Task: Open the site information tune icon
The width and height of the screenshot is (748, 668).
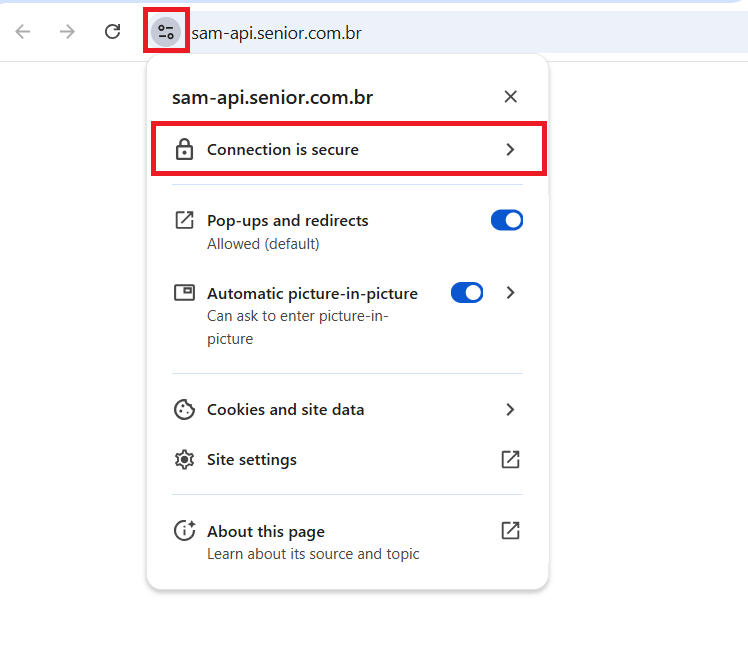Action: (166, 32)
